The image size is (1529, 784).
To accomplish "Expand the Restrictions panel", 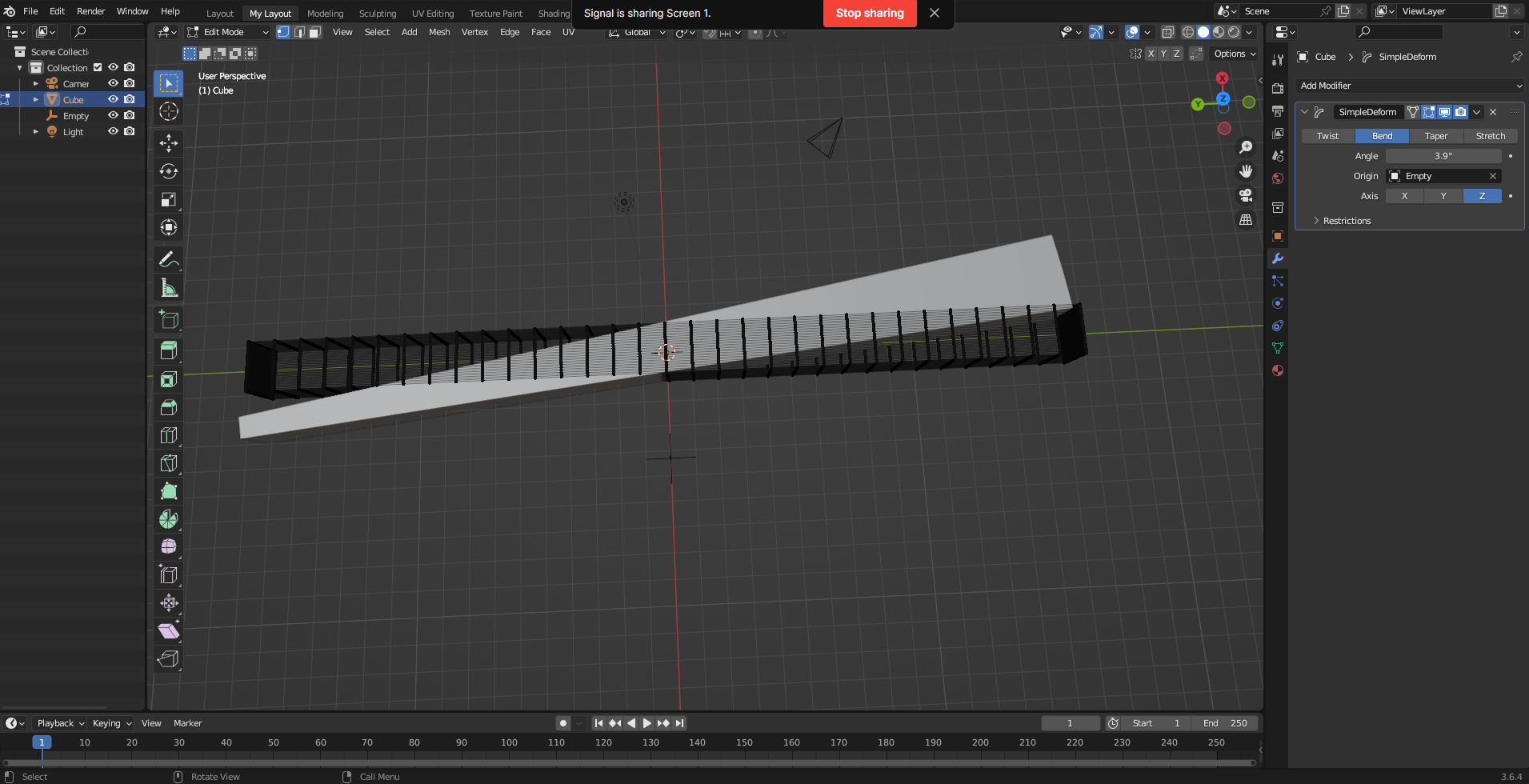I will (x=1346, y=221).
